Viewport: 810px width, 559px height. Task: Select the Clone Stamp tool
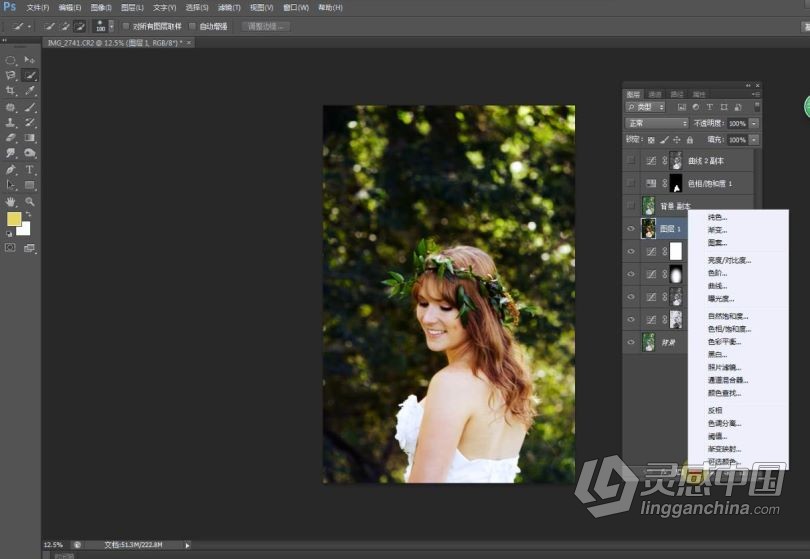pos(10,123)
